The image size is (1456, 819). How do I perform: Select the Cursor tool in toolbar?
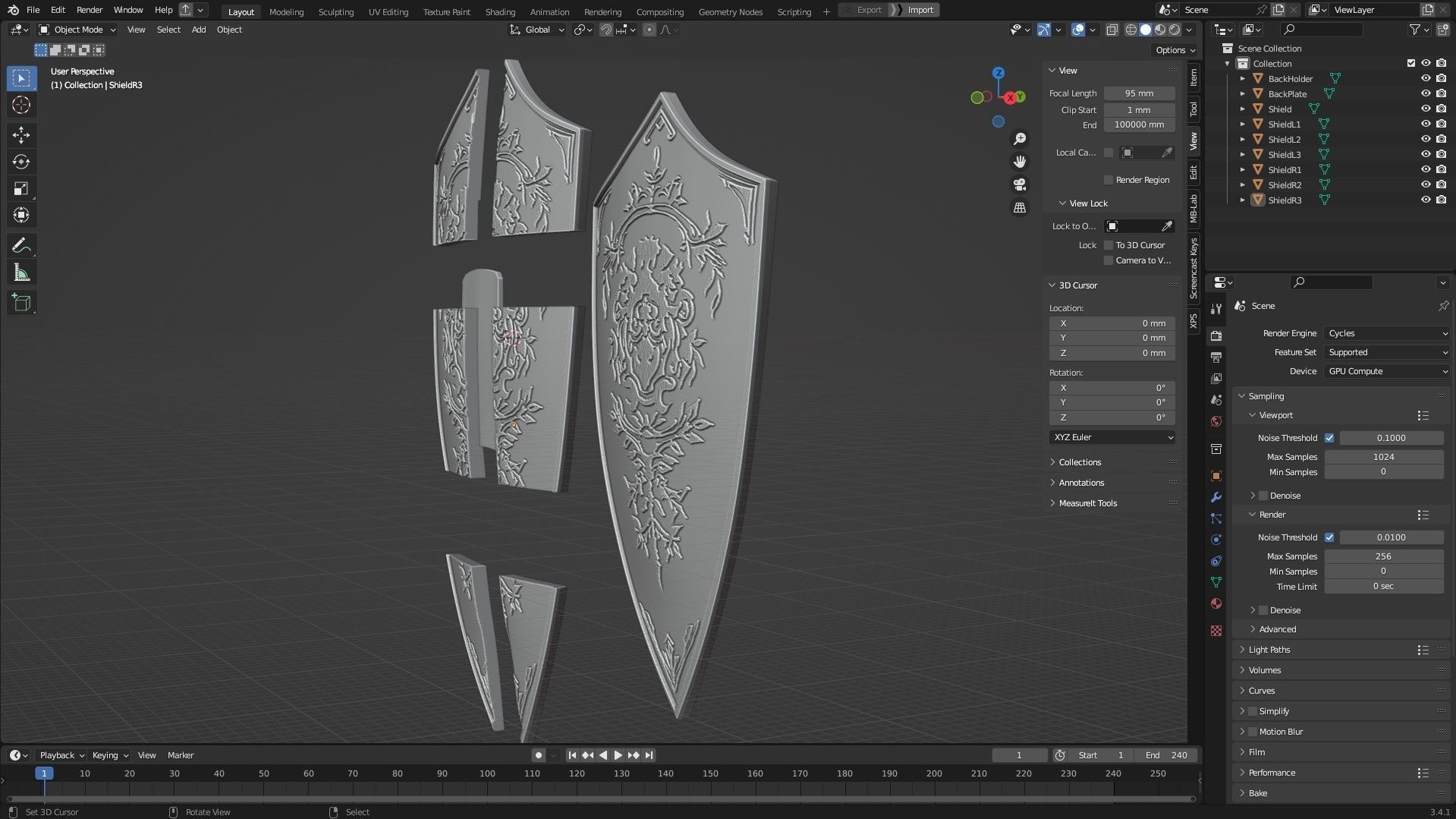coord(21,105)
